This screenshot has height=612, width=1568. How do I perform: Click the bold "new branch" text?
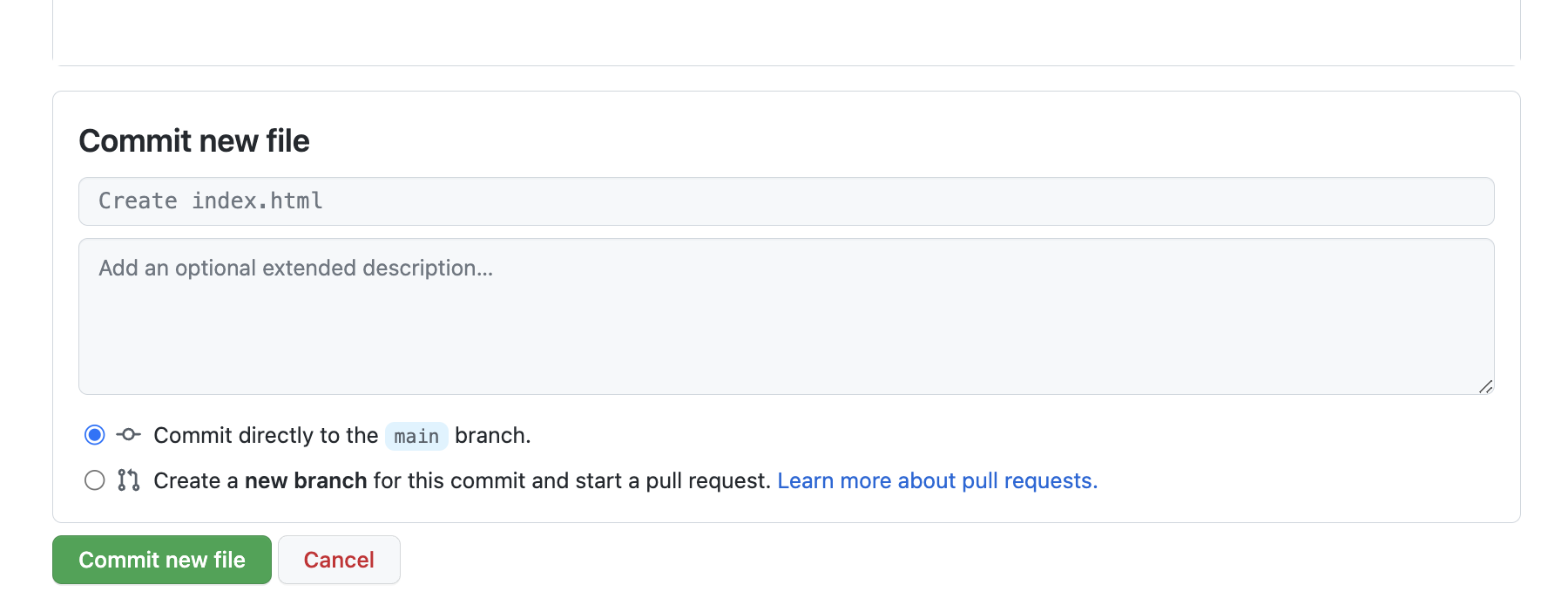coord(305,480)
